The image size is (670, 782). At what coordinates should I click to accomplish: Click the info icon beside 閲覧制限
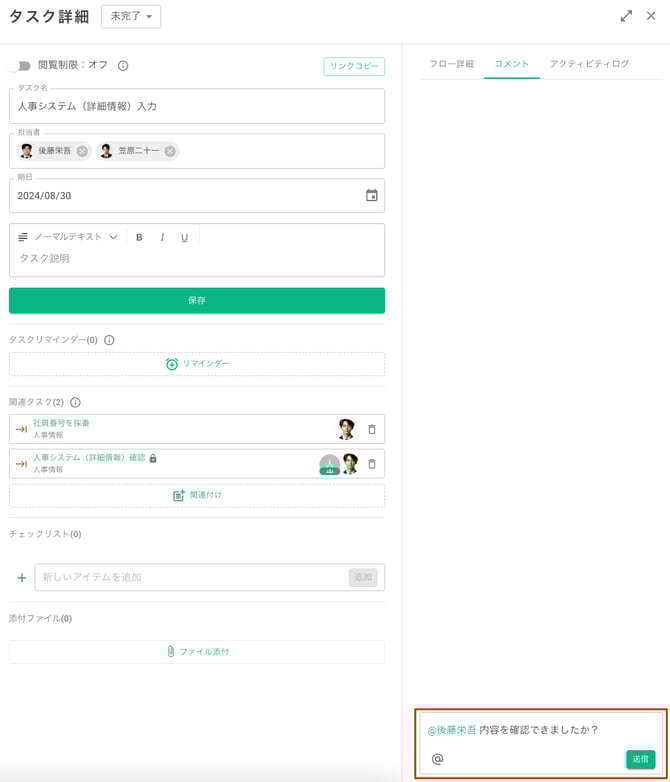(123, 66)
